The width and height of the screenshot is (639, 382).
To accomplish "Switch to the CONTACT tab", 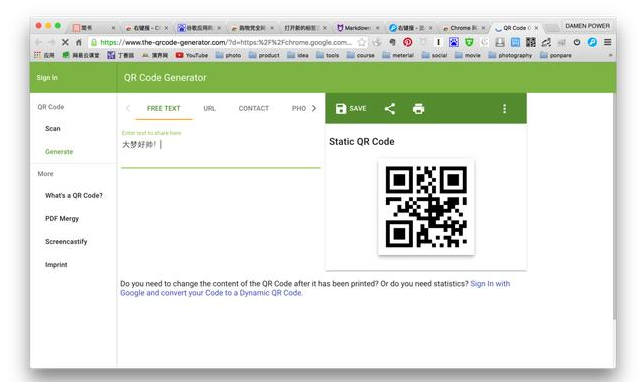I will [253, 108].
